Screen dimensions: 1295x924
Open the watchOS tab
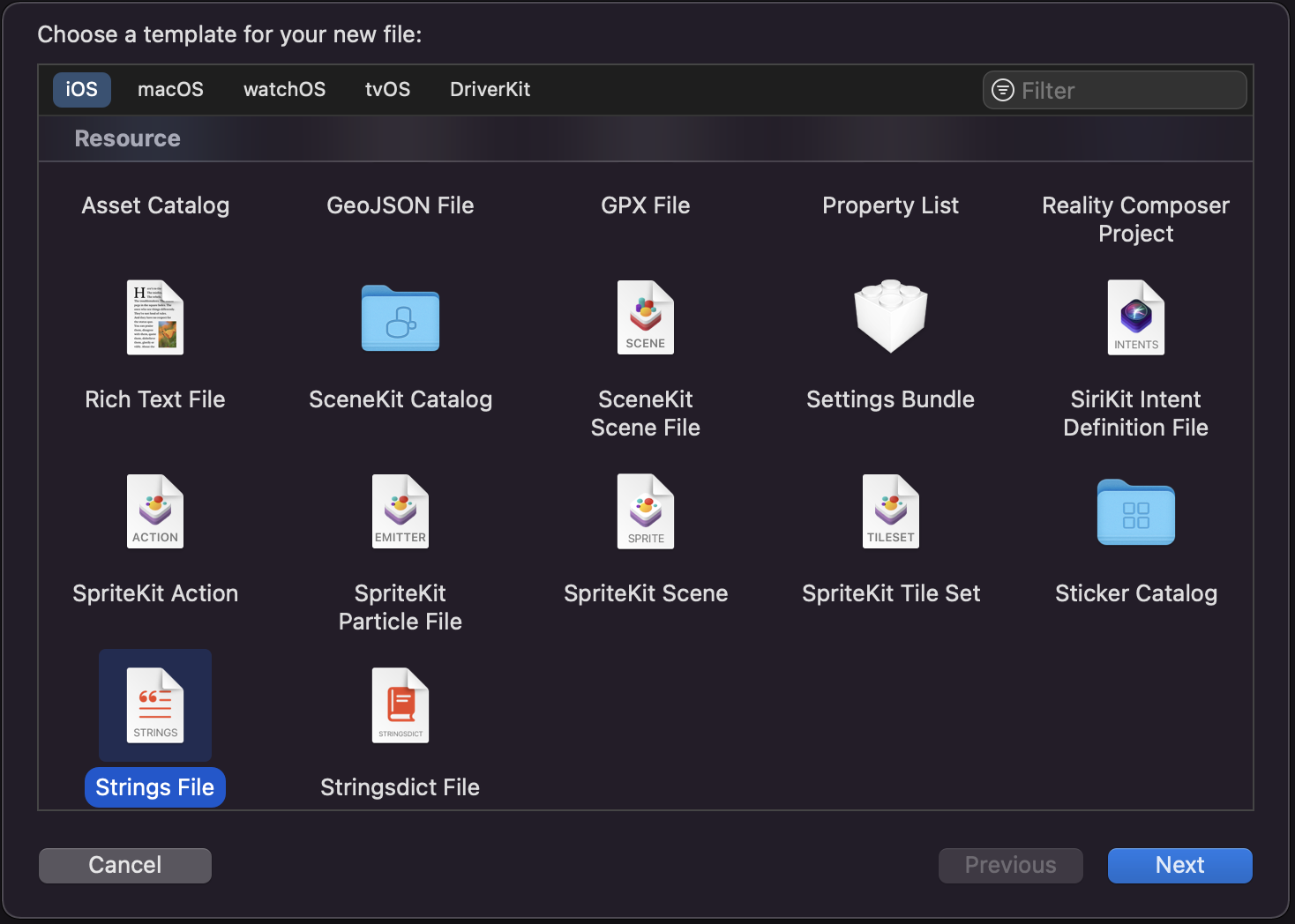click(x=284, y=90)
